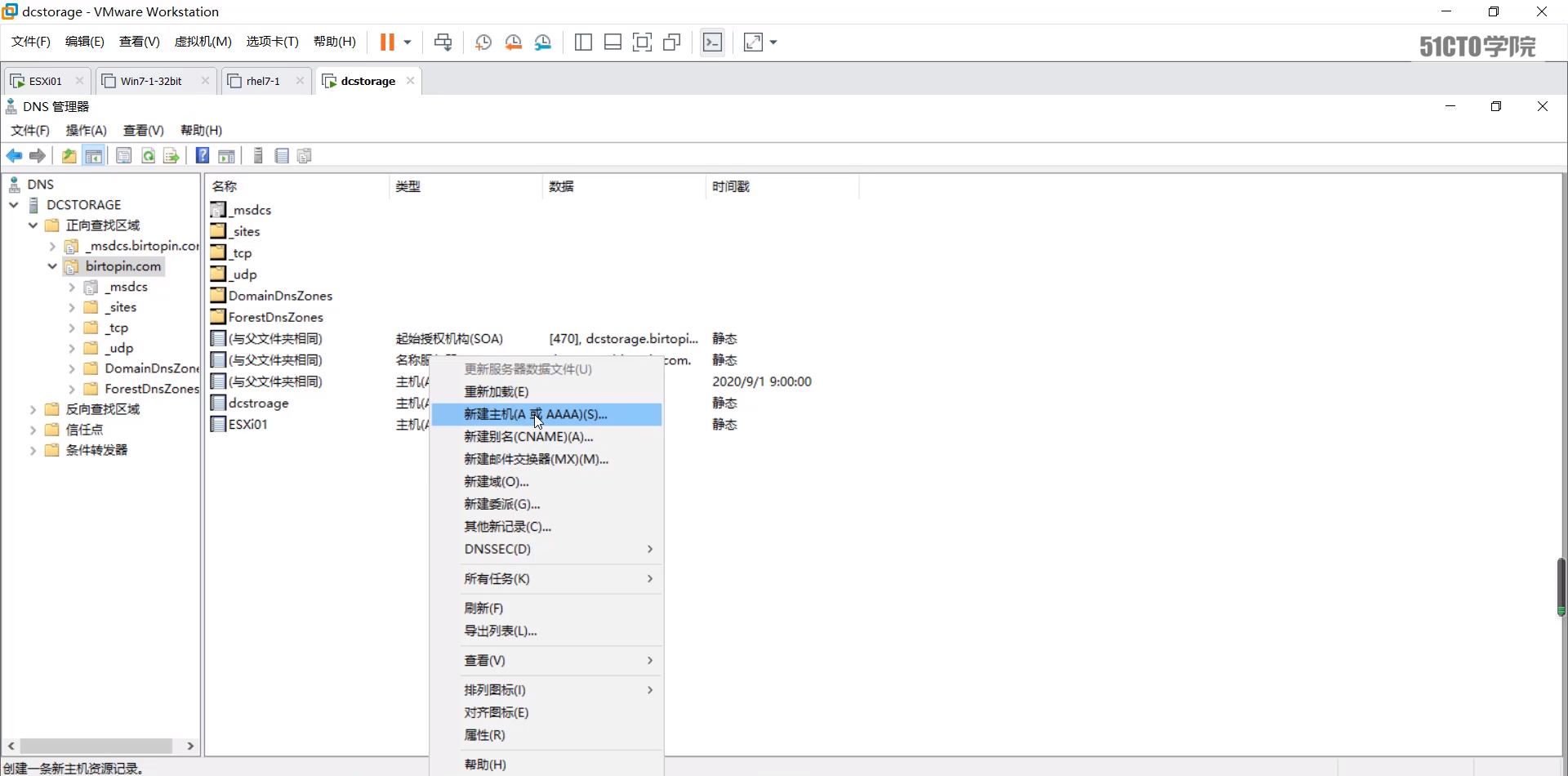The width and height of the screenshot is (1568, 776).
Task: Open the stretch display dropdown arrow
Action: click(773, 42)
